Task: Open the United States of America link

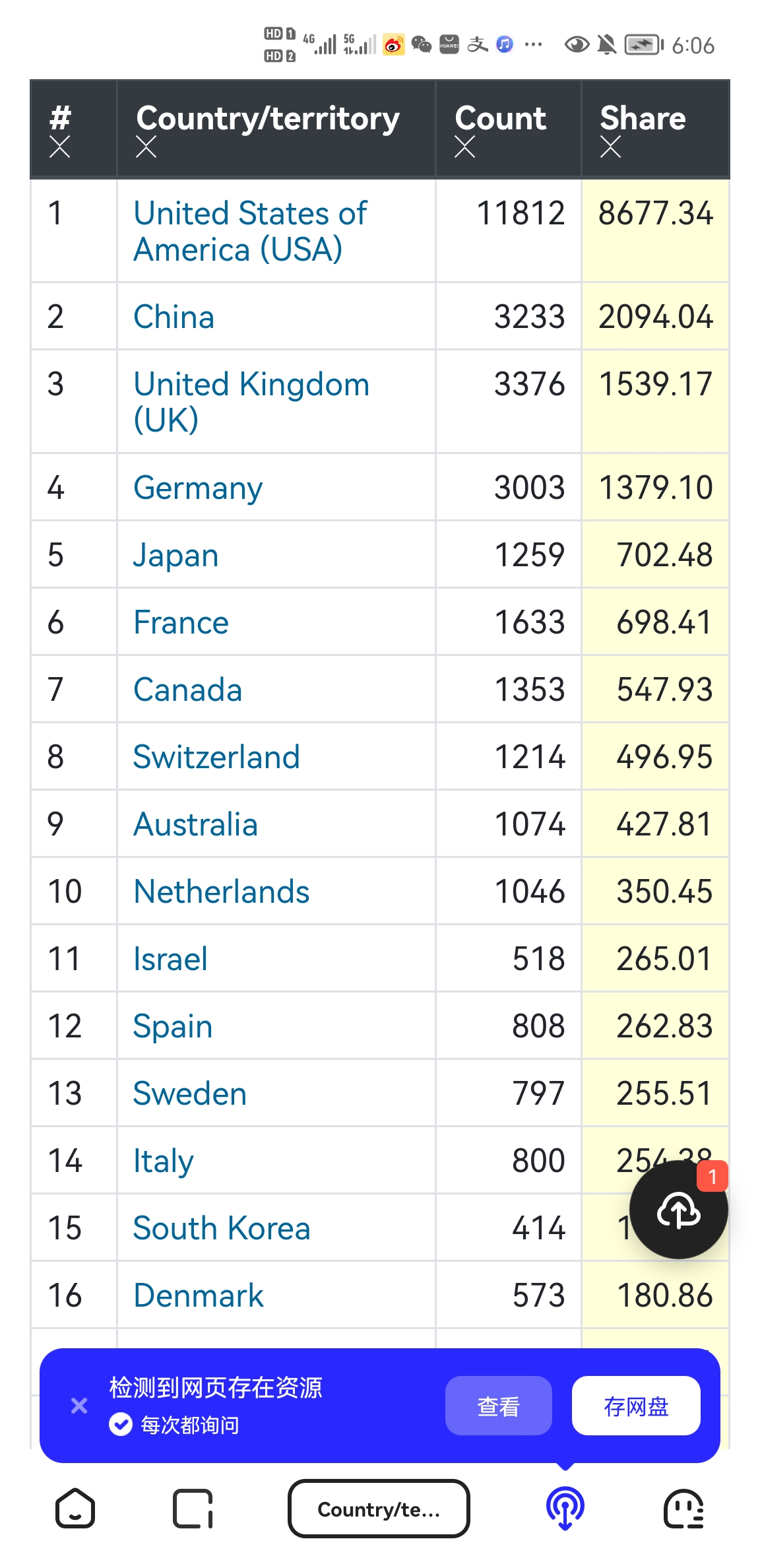Action: (x=250, y=231)
